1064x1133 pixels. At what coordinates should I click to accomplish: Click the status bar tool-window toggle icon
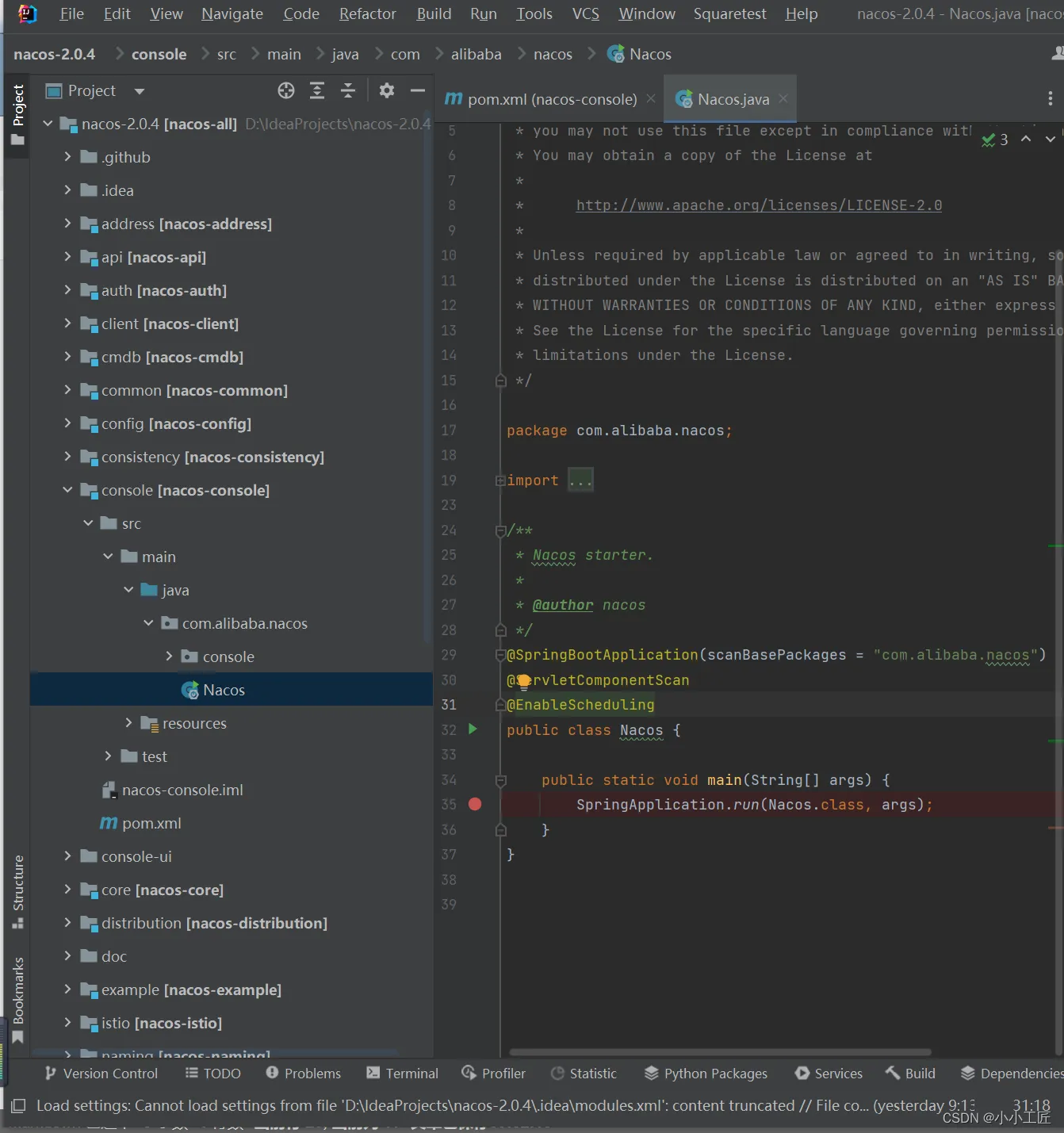(x=19, y=1105)
